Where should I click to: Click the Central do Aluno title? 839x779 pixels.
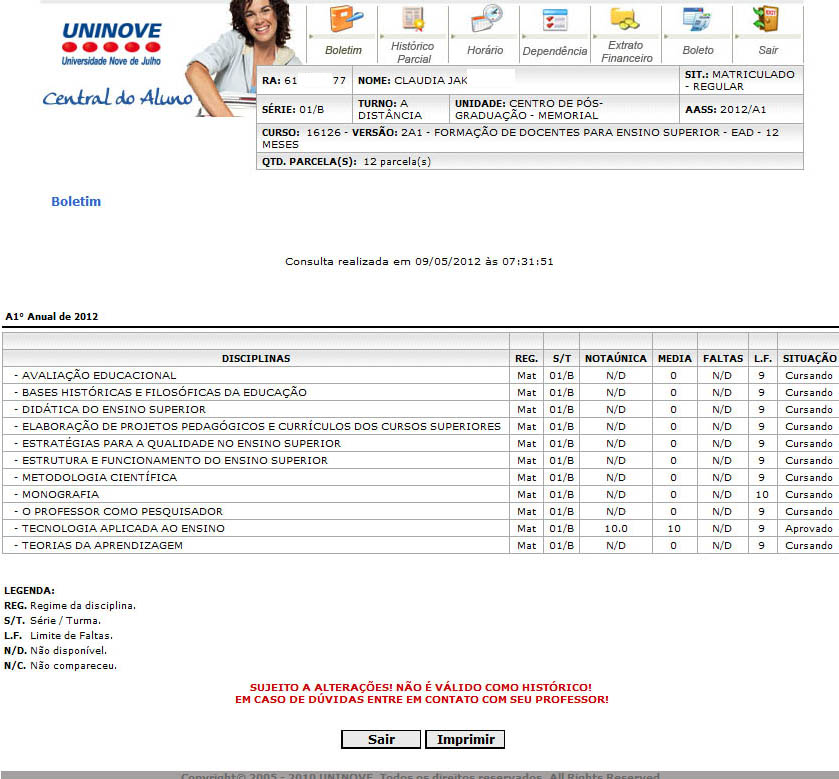pyautogui.click(x=117, y=97)
